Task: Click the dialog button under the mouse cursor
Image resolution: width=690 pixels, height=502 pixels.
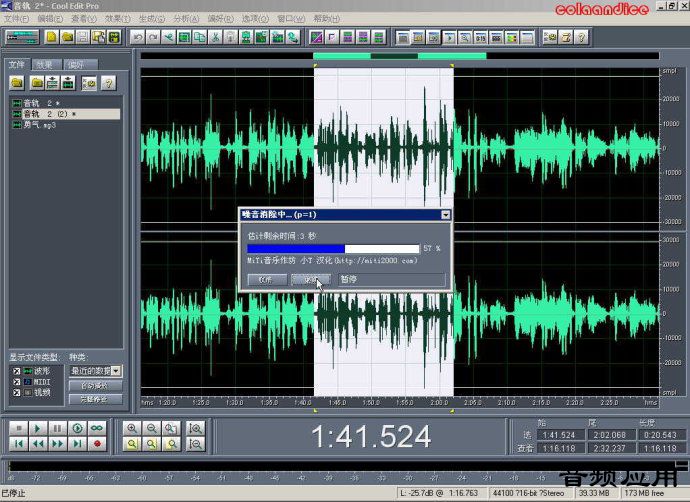Action: pos(311,279)
